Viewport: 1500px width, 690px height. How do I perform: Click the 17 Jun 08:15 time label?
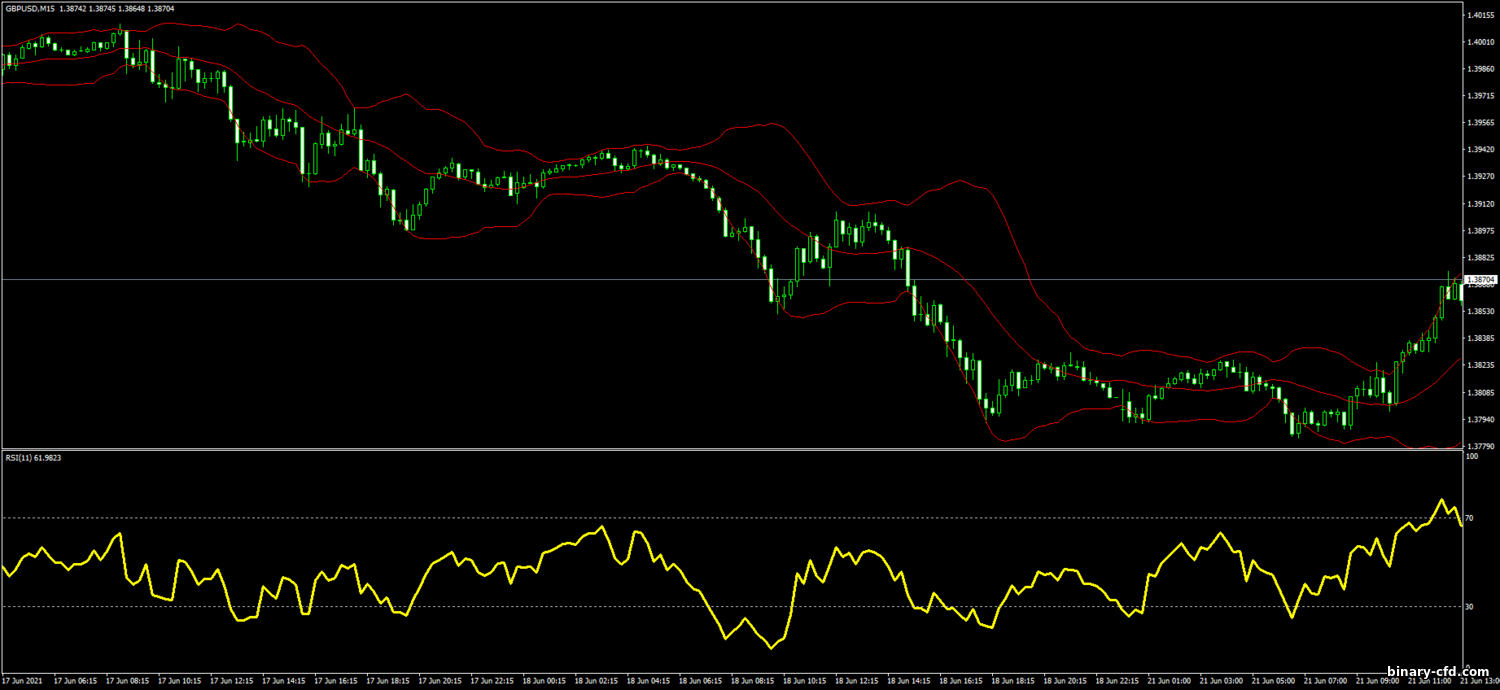pyautogui.click(x=125, y=681)
